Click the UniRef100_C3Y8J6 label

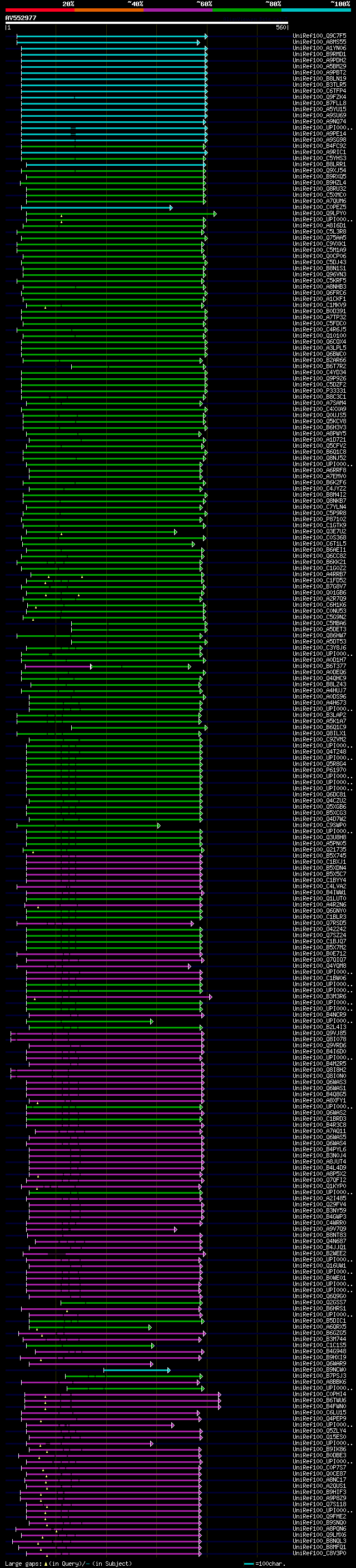319,647
